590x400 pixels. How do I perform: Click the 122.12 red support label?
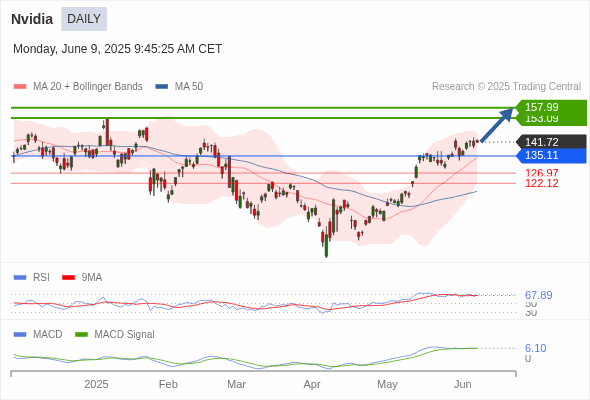tap(542, 183)
